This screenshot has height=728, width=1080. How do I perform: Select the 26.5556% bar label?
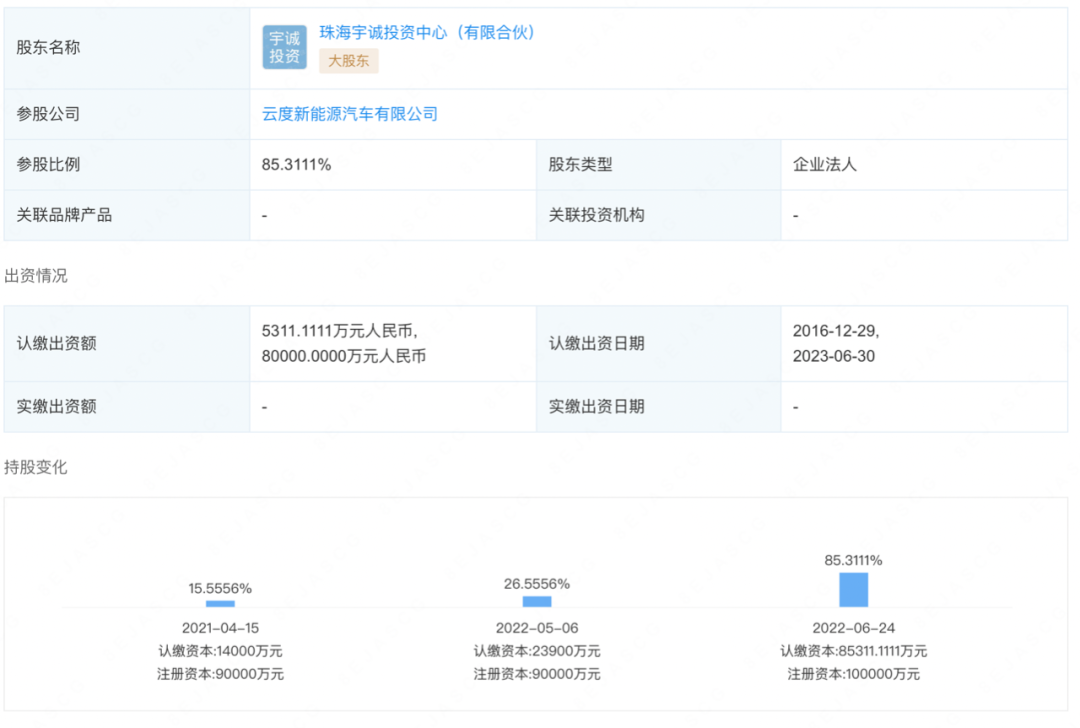537,584
